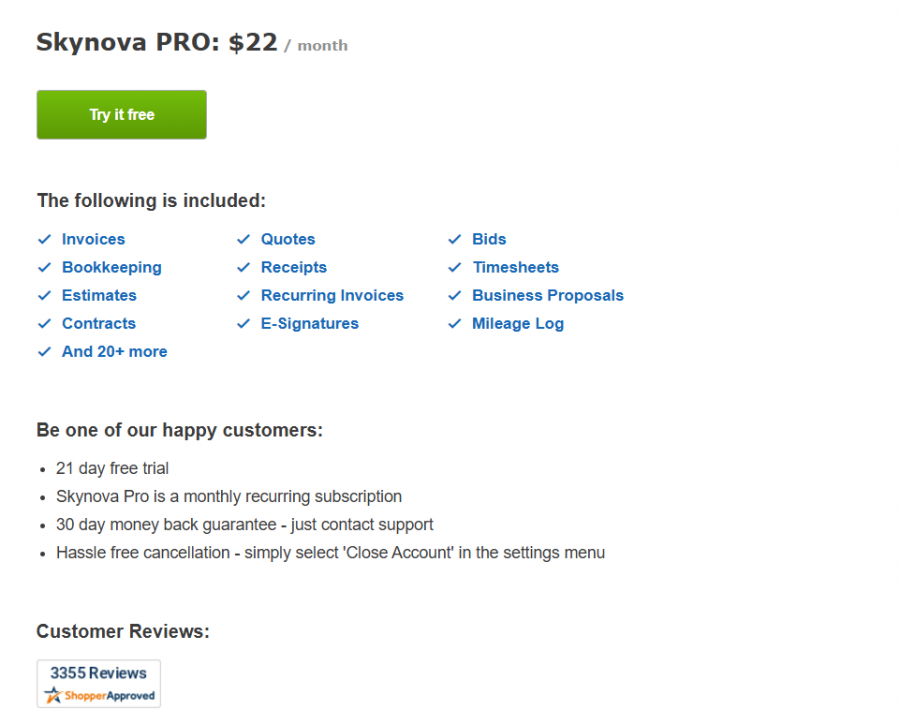The image size is (900, 725).
Task: Click the checkmark icon beside Quotes
Action: click(x=243, y=239)
